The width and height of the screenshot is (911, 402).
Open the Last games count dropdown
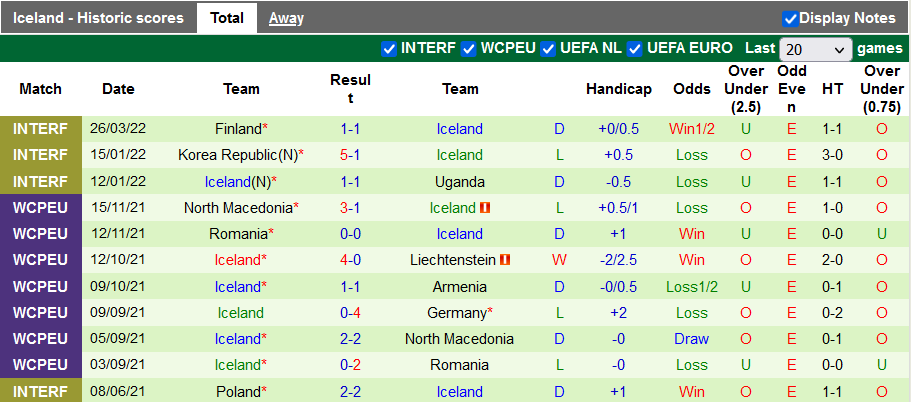[x=816, y=49]
